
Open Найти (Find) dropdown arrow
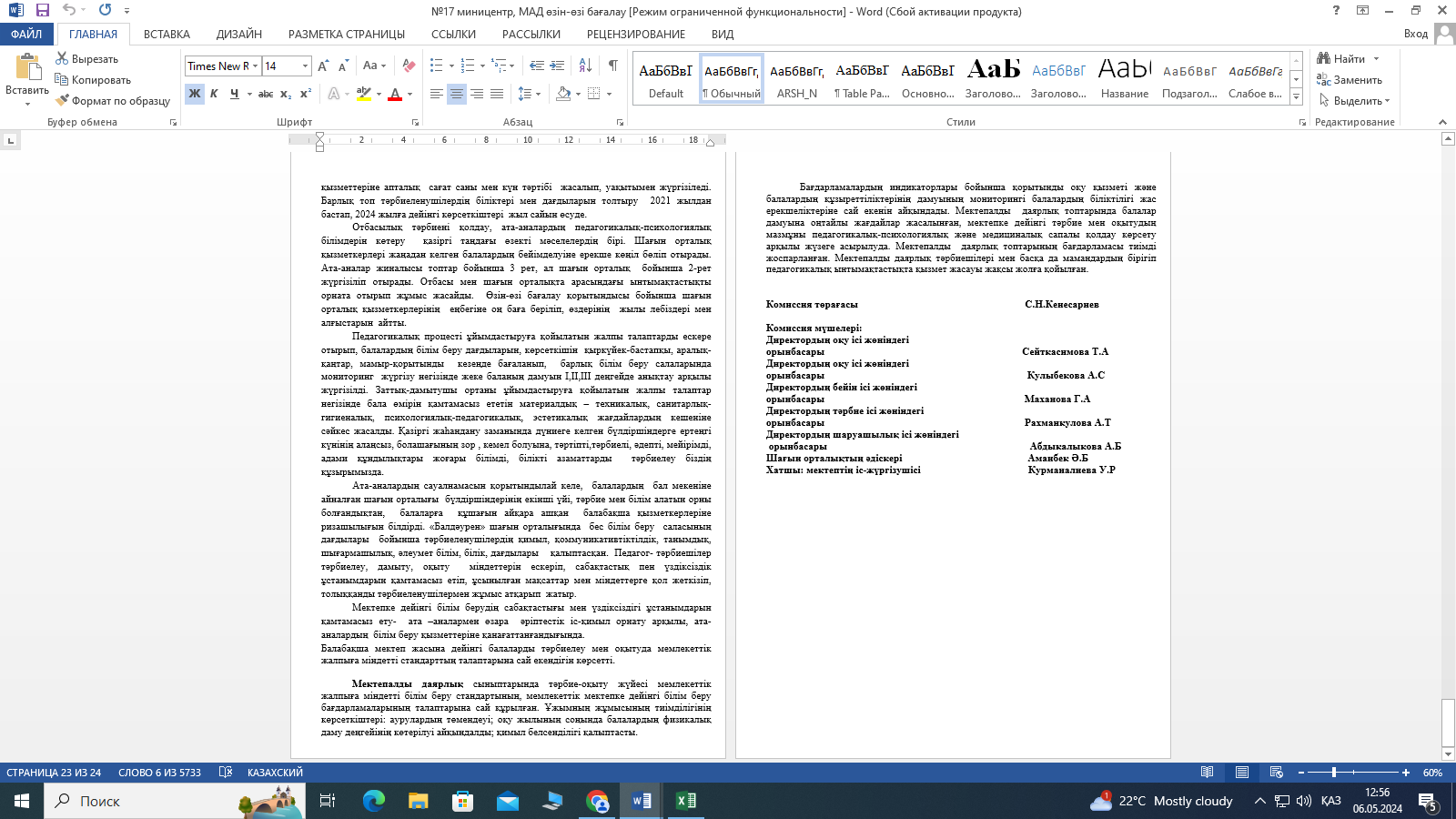tap(1376, 59)
